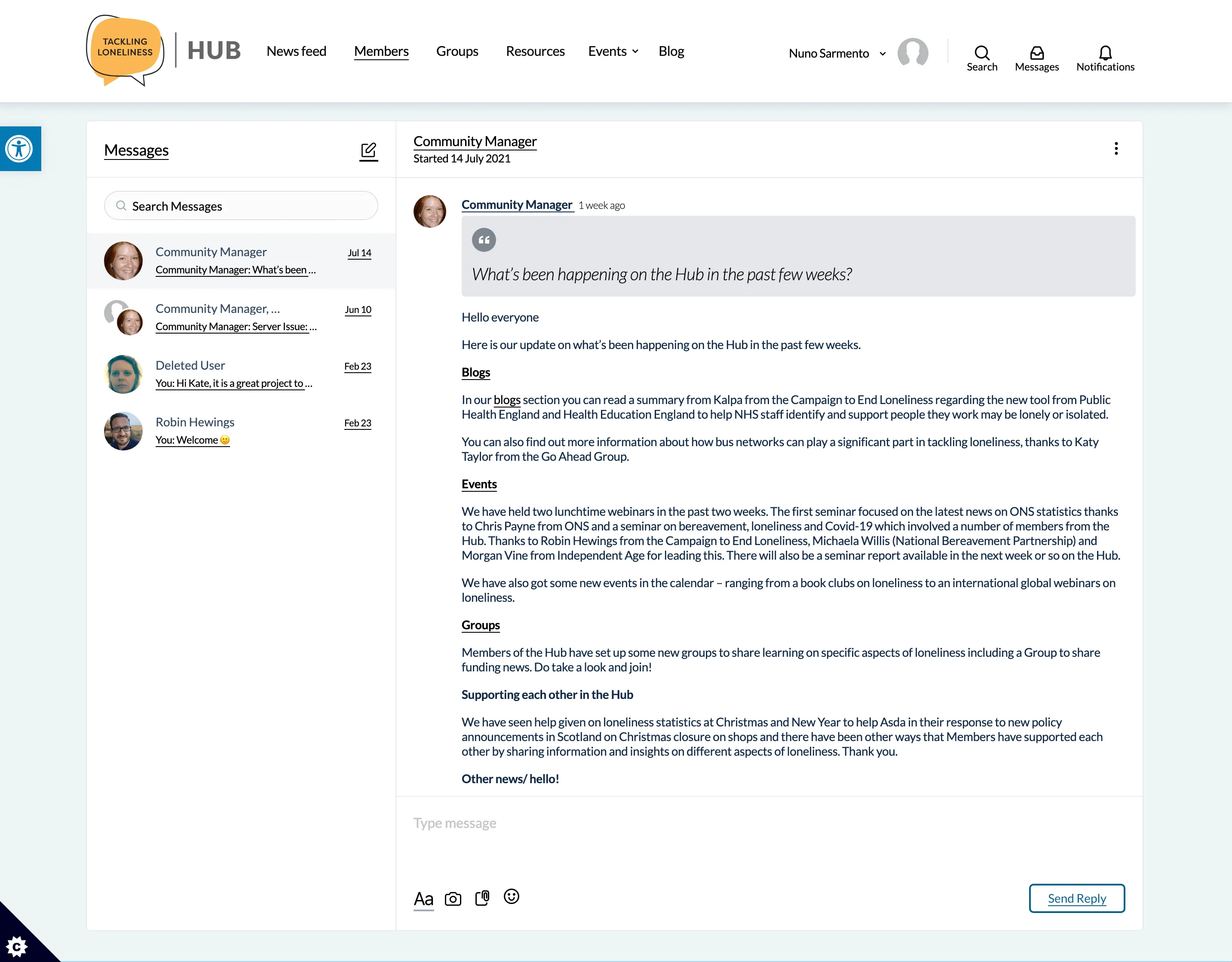
Task: Click the Jun 10 date
Action: tap(358, 310)
